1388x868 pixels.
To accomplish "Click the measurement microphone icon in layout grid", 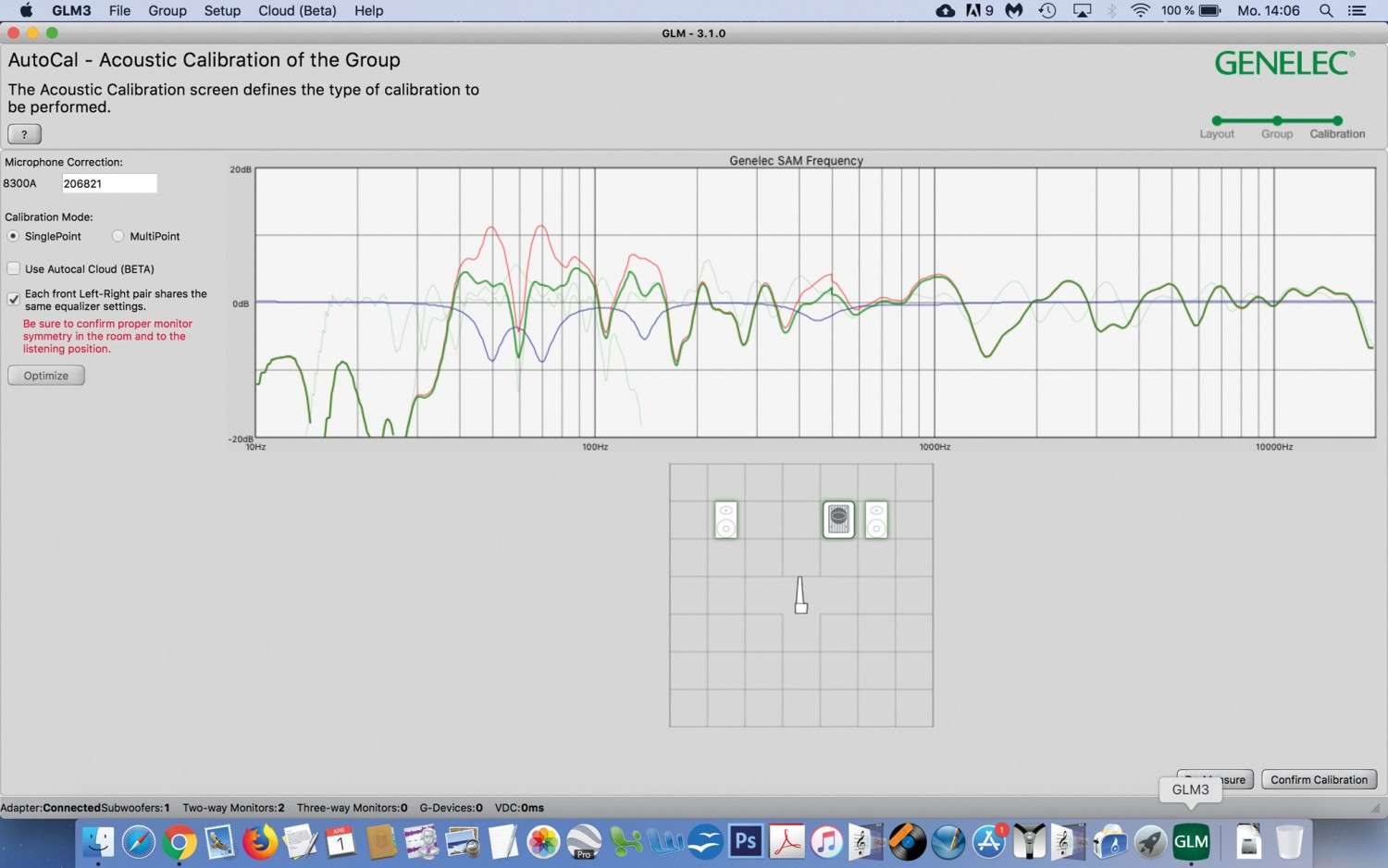I will [800, 595].
